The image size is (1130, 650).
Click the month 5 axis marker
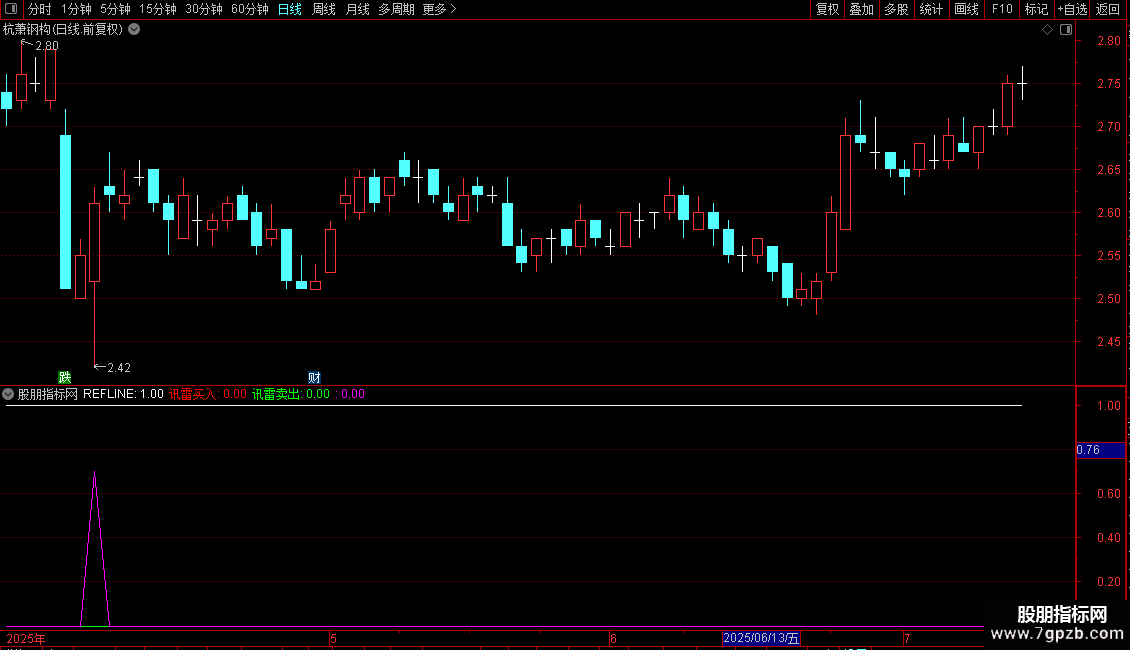[x=333, y=638]
